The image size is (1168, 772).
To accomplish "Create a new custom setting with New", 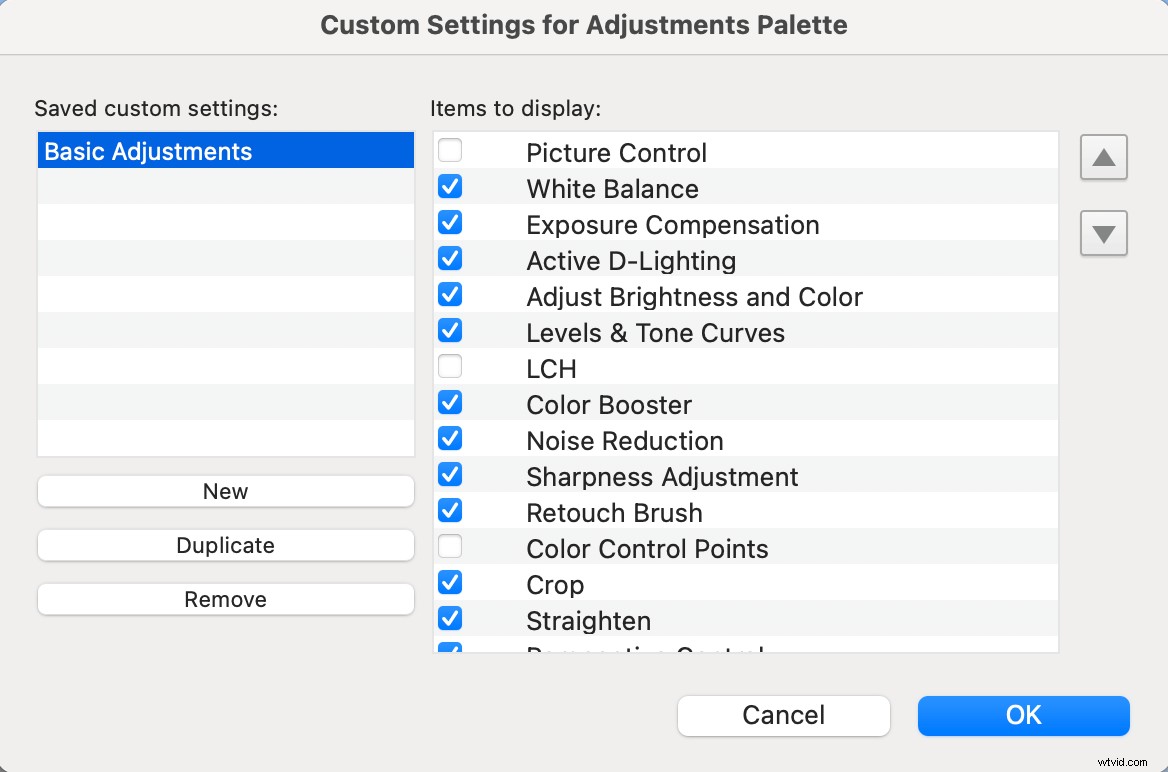I will tap(225, 491).
